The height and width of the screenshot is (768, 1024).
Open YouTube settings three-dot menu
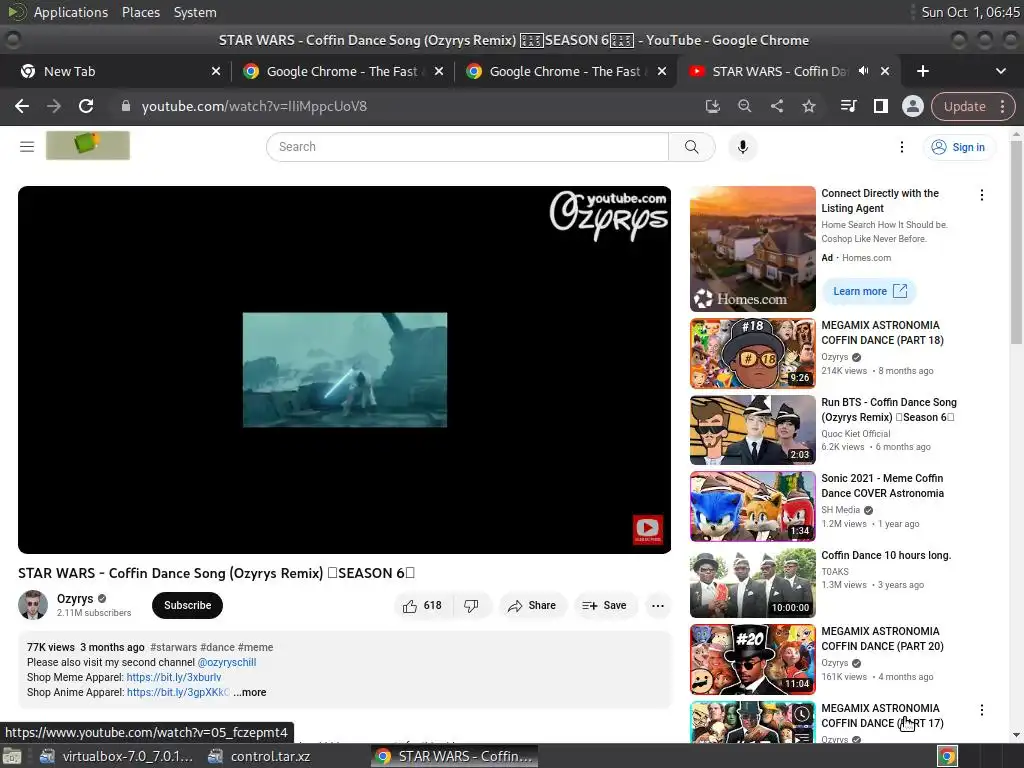[x=902, y=147]
